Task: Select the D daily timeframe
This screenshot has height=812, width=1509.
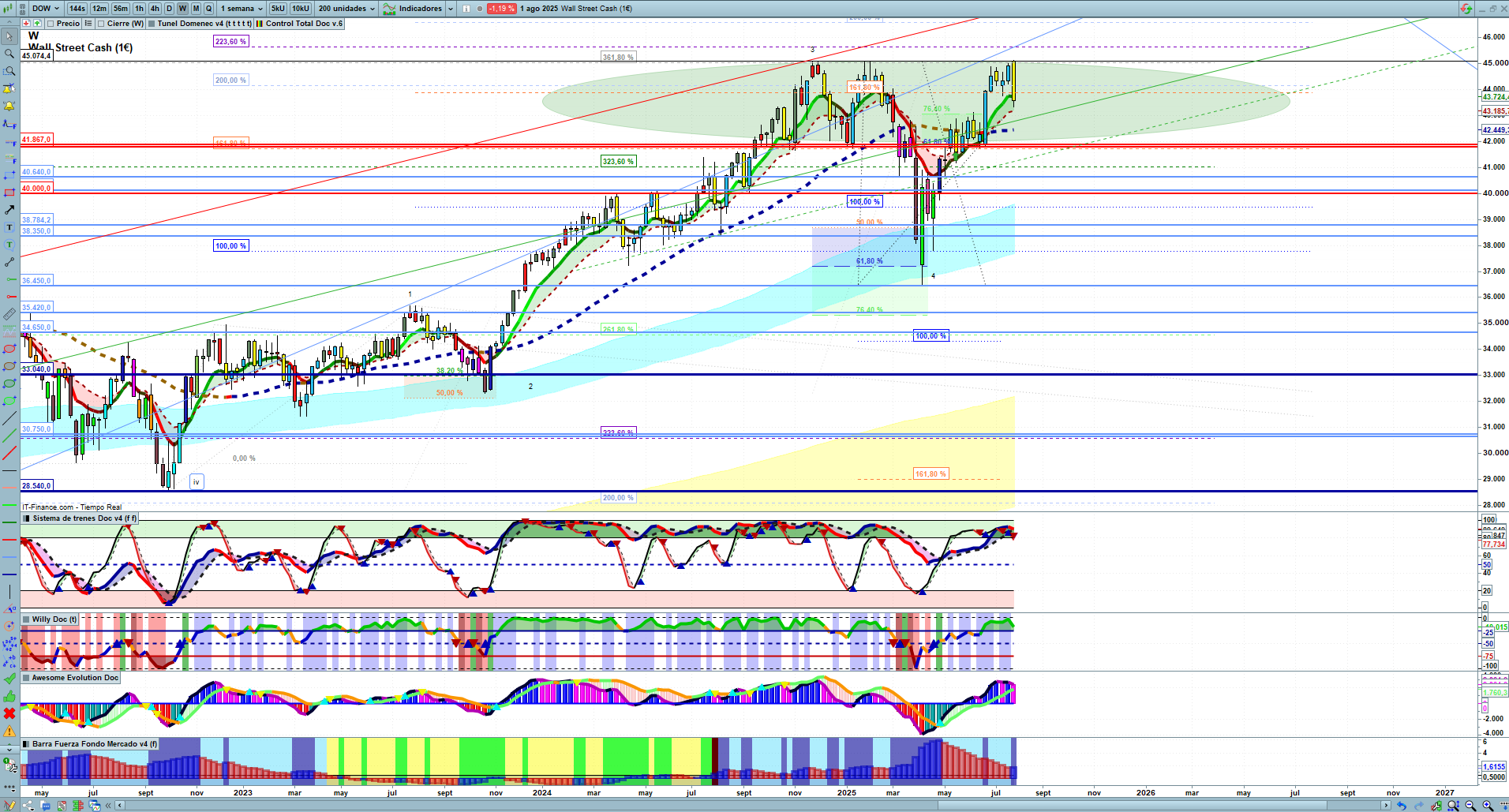Action: (x=169, y=9)
